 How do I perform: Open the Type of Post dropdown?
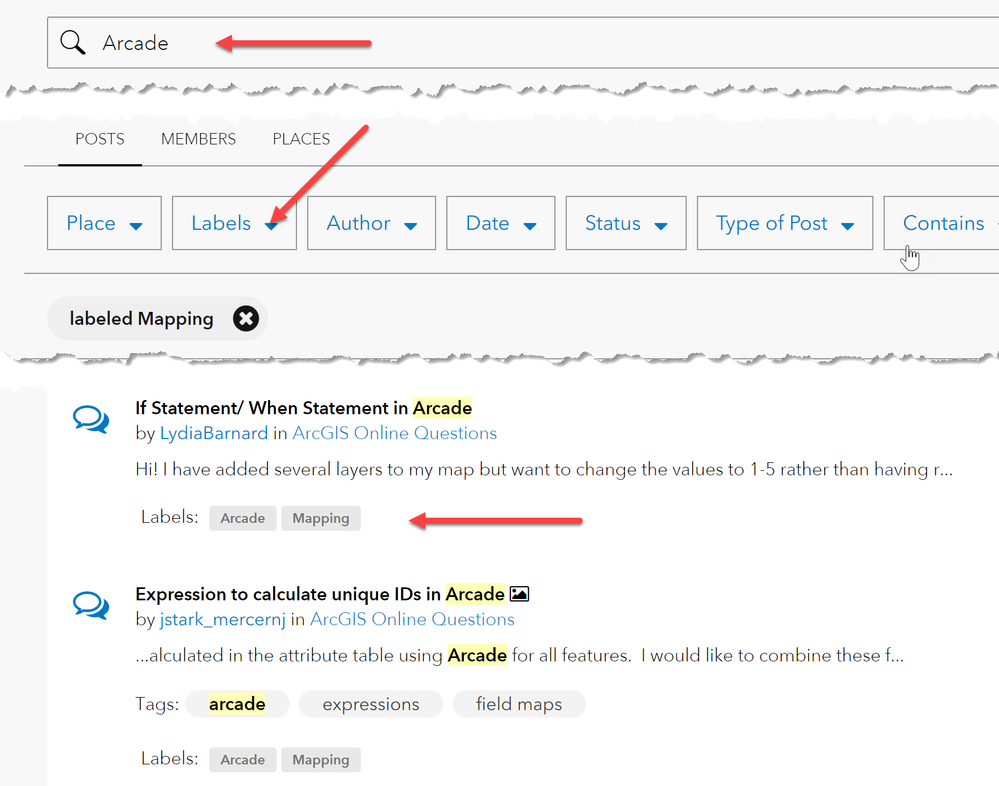785,223
